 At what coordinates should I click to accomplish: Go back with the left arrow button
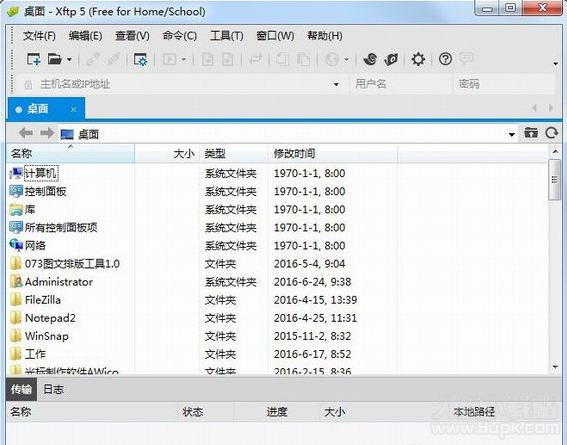point(26,133)
